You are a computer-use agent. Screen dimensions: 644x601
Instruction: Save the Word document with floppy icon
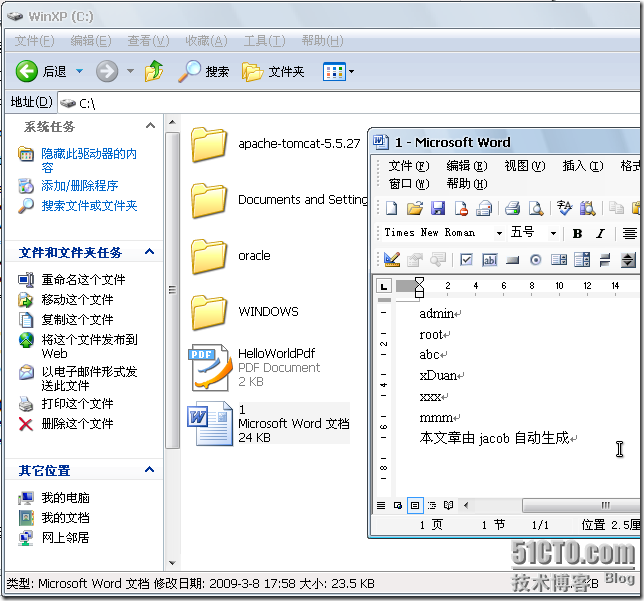click(438, 208)
